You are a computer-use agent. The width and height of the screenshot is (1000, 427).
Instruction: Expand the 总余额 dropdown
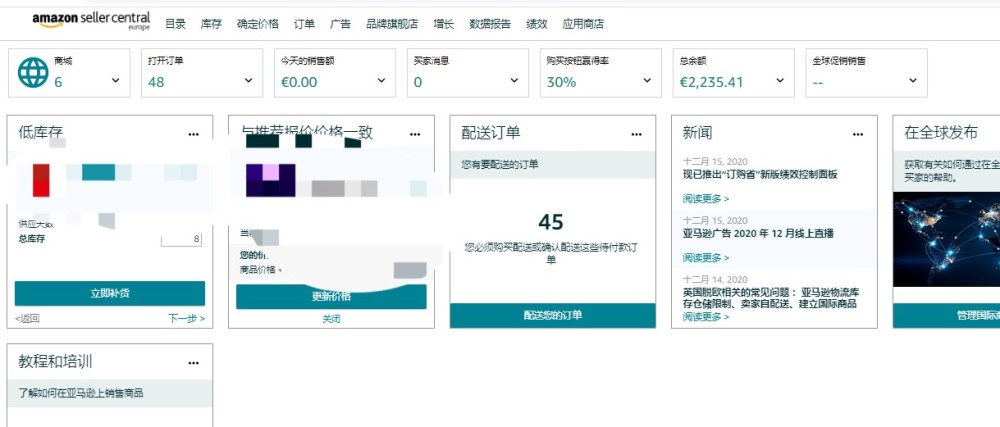pos(780,80)
